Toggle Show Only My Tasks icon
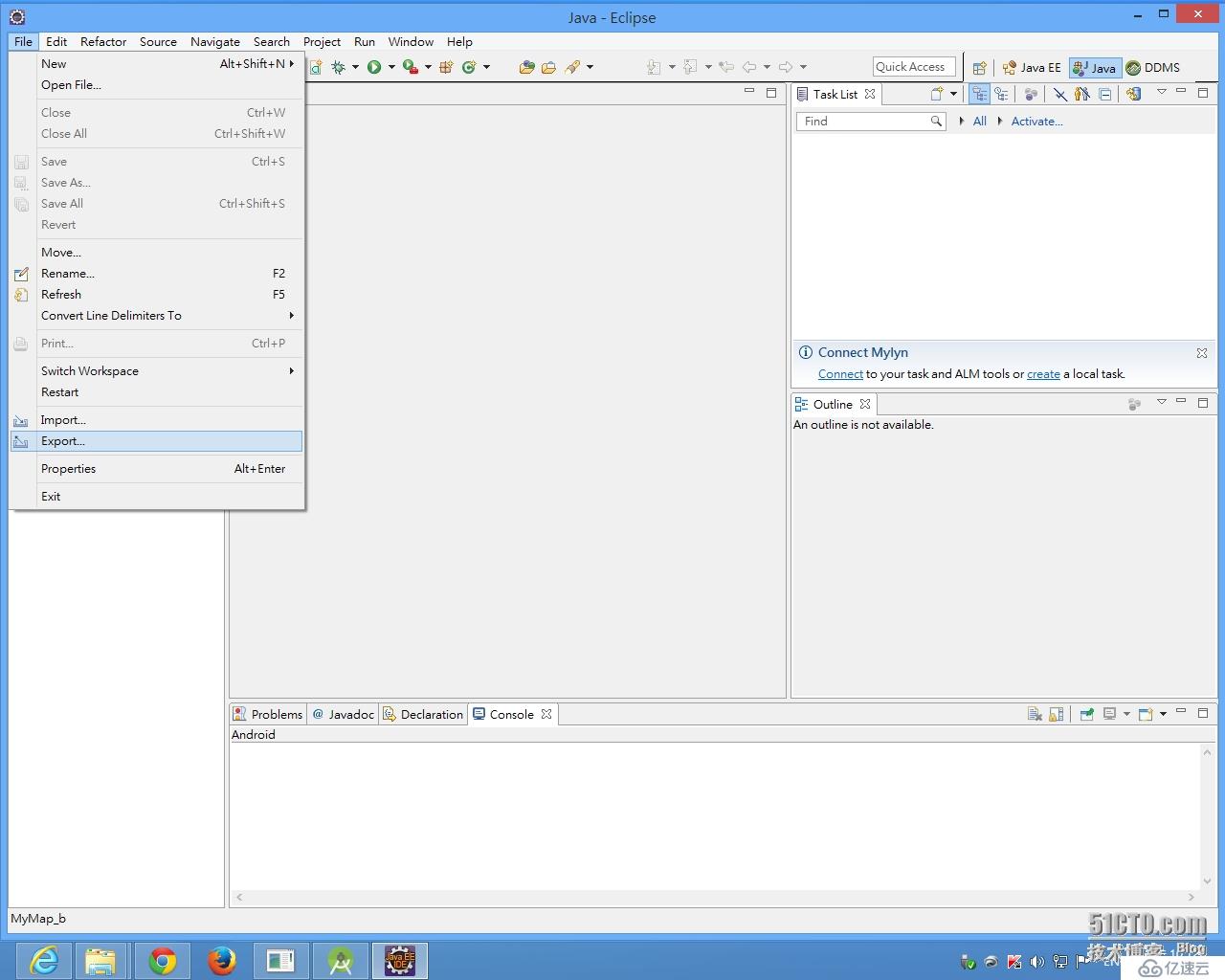 [1082, 94]
